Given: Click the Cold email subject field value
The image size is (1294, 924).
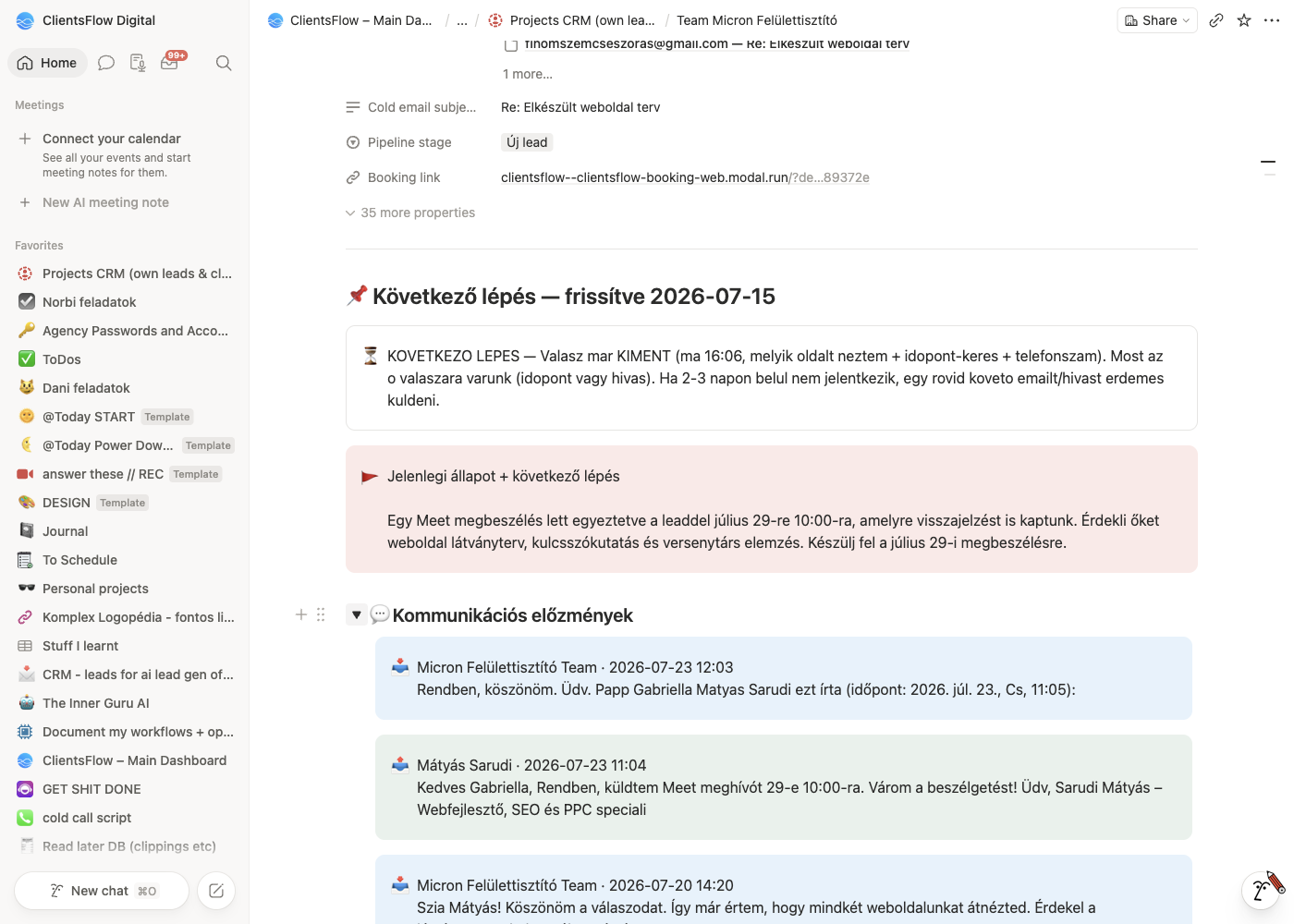Looking at the screenshot, I should [580, 107].
